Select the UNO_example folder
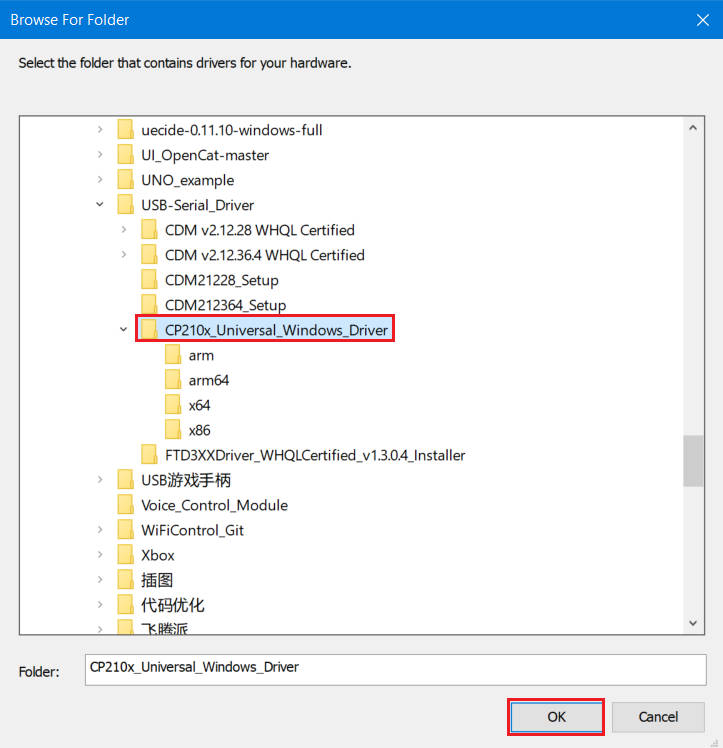The image size is (723, 748). 187,180
